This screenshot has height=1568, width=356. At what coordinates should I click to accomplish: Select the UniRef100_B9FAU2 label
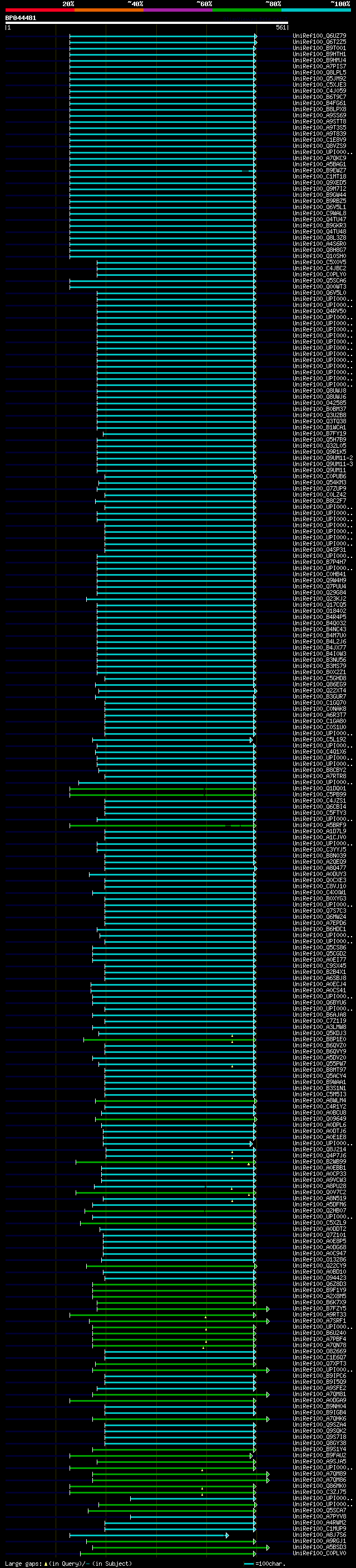[319, 1455]
